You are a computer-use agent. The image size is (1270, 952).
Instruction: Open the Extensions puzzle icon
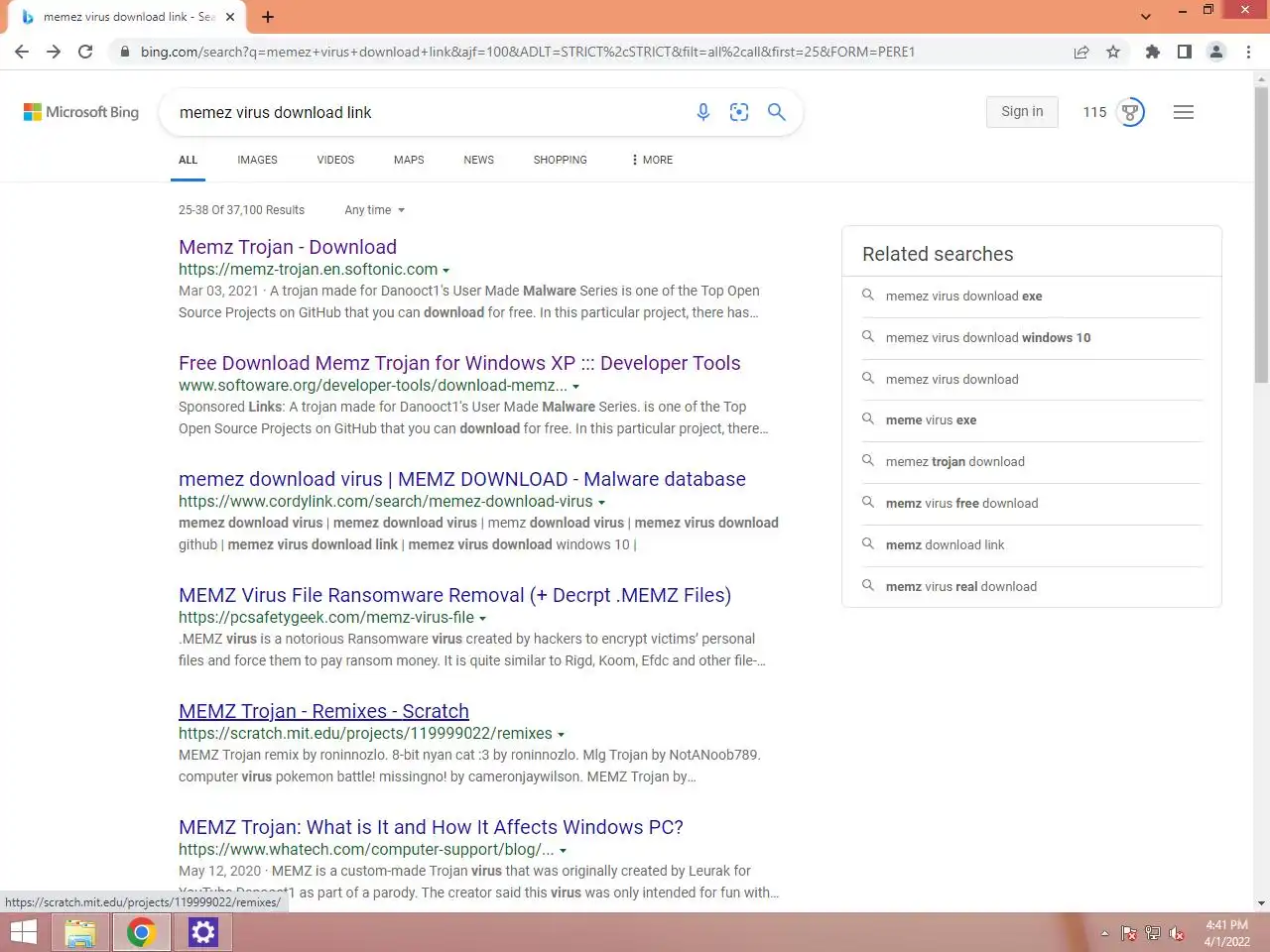pos(1152,52)
